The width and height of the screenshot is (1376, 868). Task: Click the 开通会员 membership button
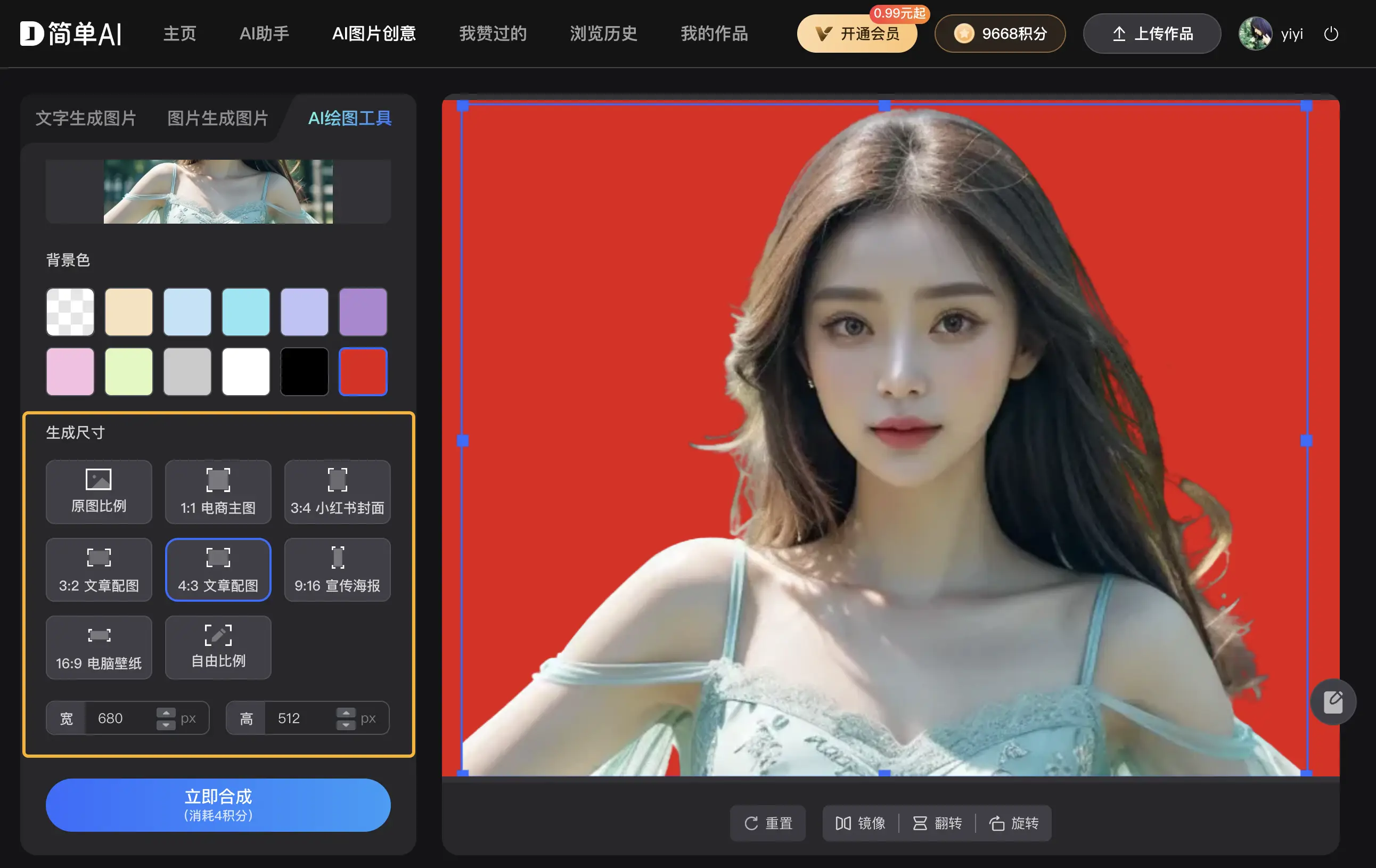click(857, 34)
